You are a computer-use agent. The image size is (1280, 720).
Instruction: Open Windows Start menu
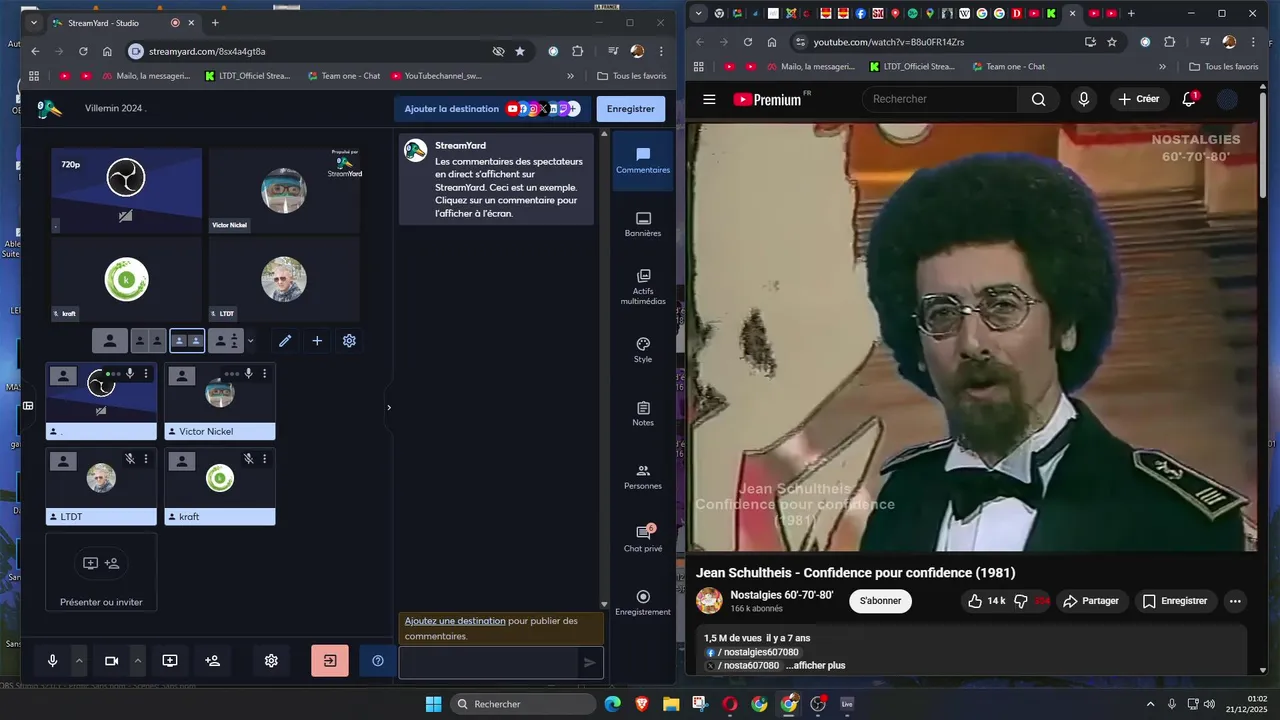tap(433, 704)
